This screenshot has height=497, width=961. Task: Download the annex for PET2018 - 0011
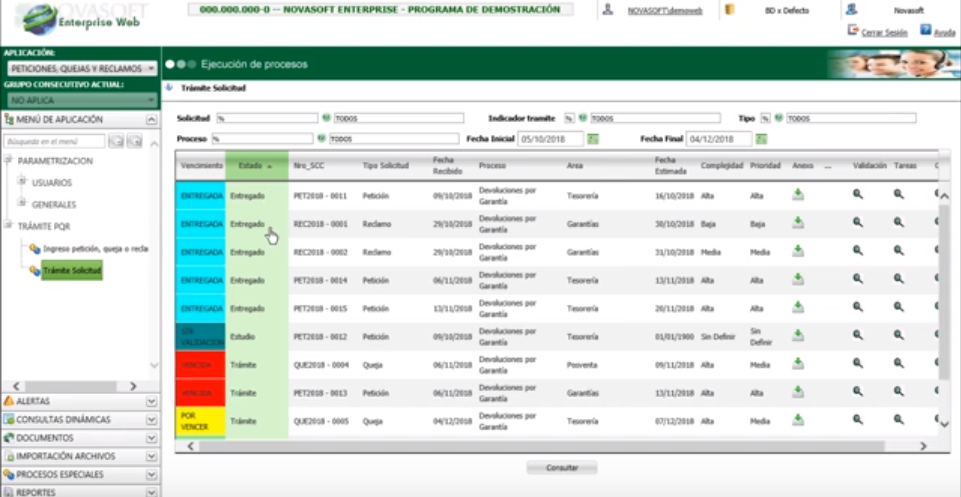pos(798,196)
